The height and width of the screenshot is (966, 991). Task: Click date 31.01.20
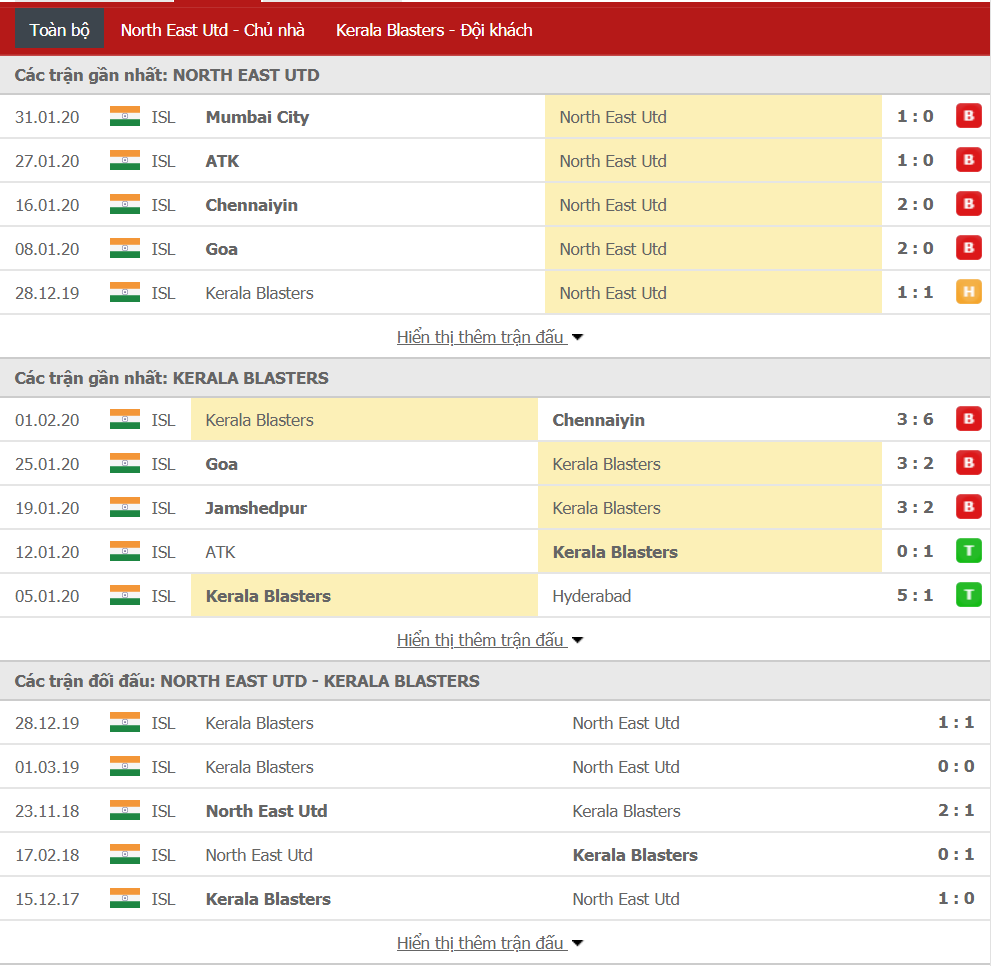click(47, 117)
